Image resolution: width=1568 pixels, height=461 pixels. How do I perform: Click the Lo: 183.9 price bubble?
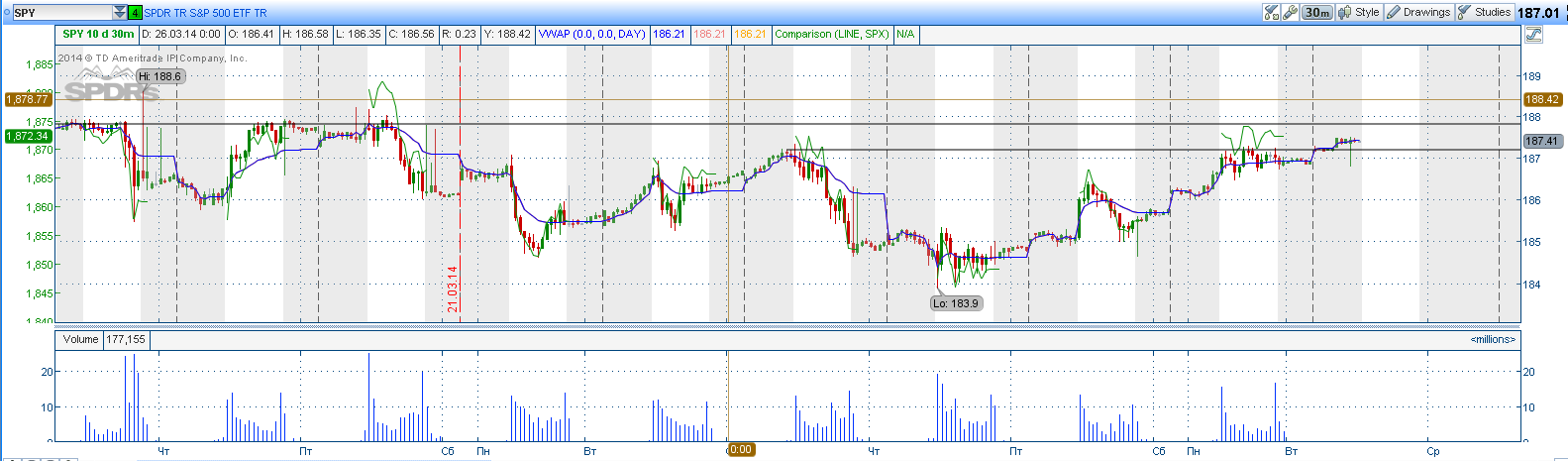[x=956, y=303]
